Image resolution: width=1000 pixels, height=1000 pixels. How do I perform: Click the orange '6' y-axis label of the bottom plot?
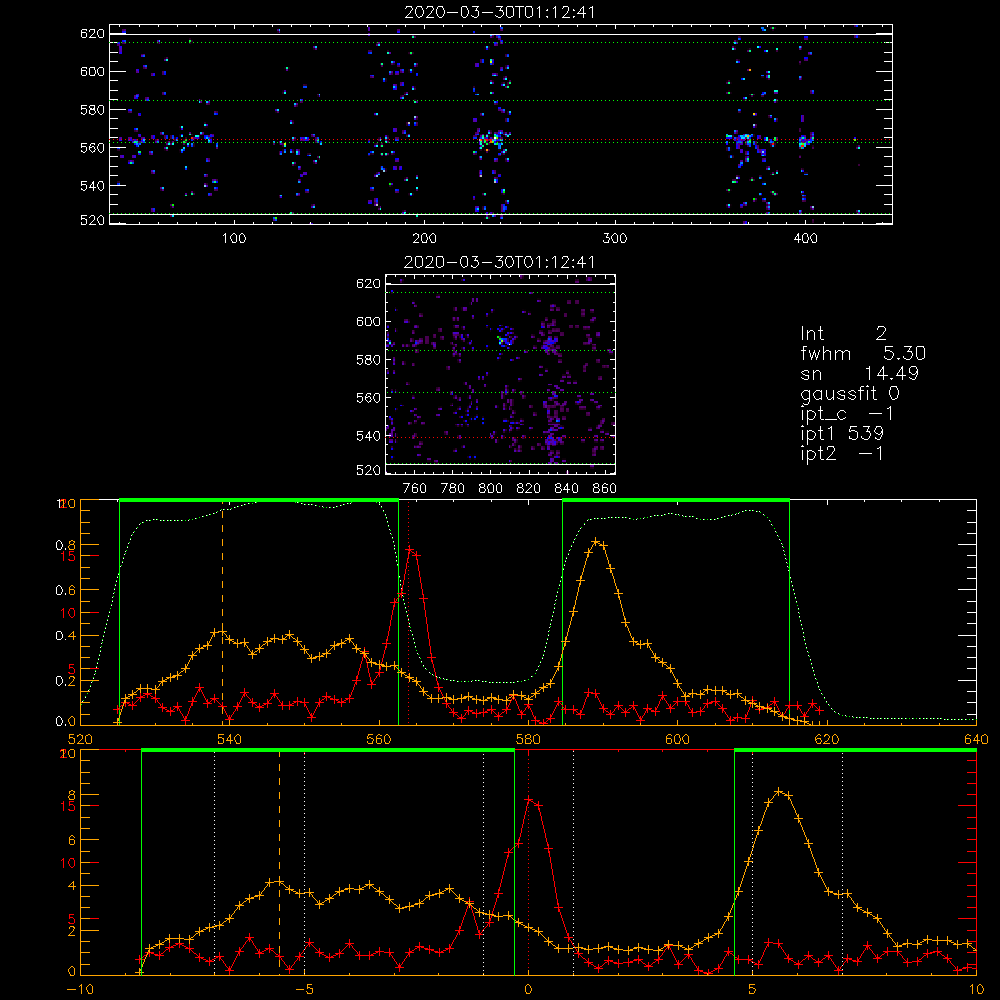71,841
